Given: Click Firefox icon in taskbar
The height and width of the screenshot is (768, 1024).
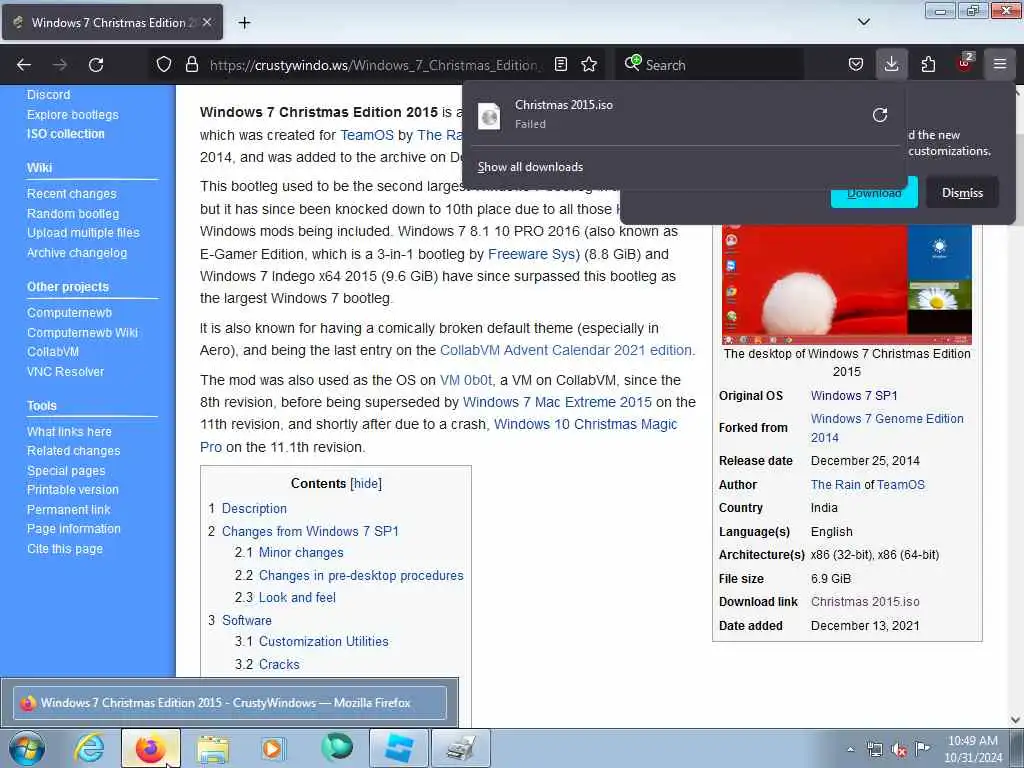Looking at the screenshot, I should pyautogui.click(x=150, y=749).
